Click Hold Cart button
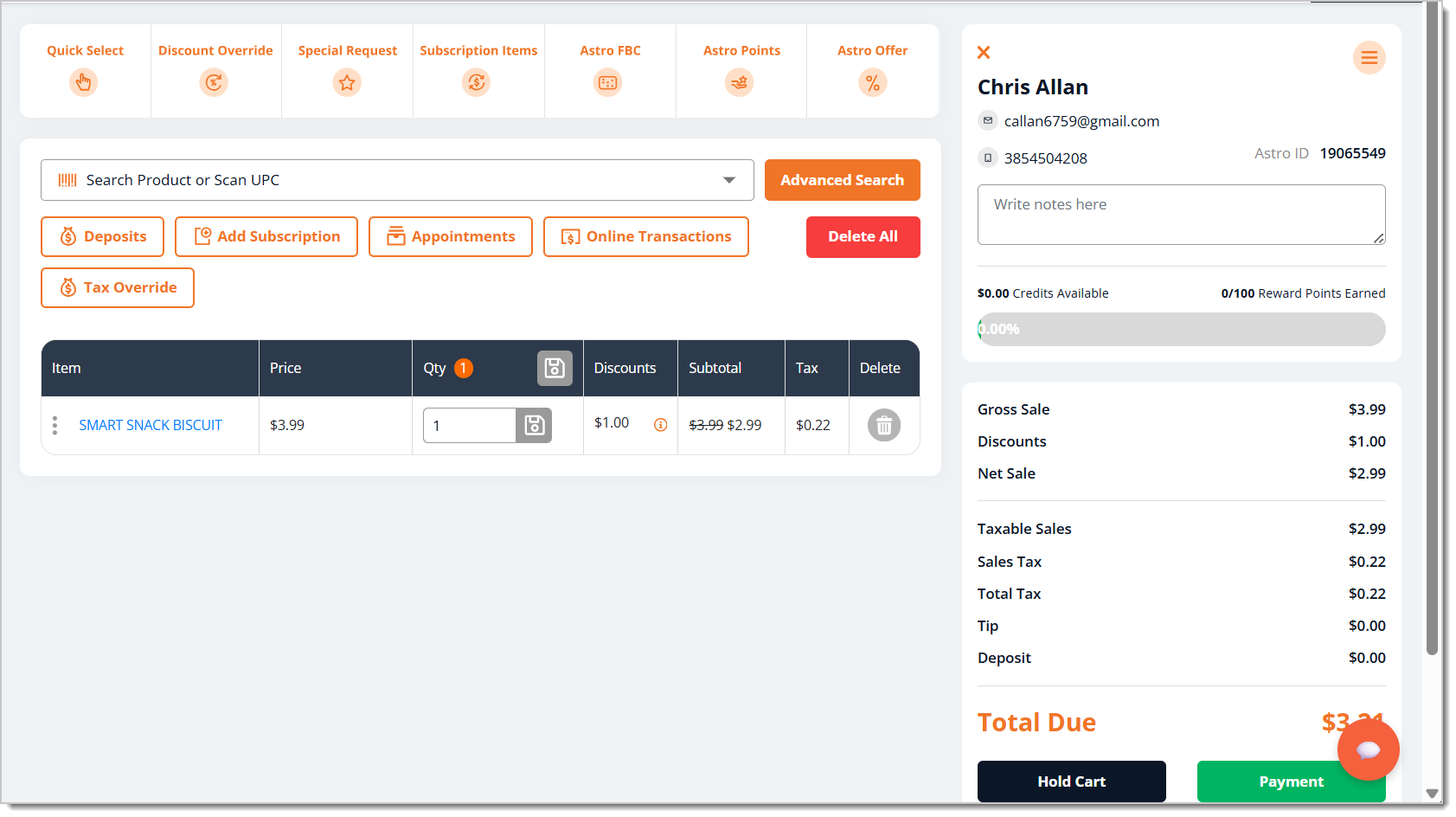The height and width of the screenshot is (817, 1456). click(1071, 782)
